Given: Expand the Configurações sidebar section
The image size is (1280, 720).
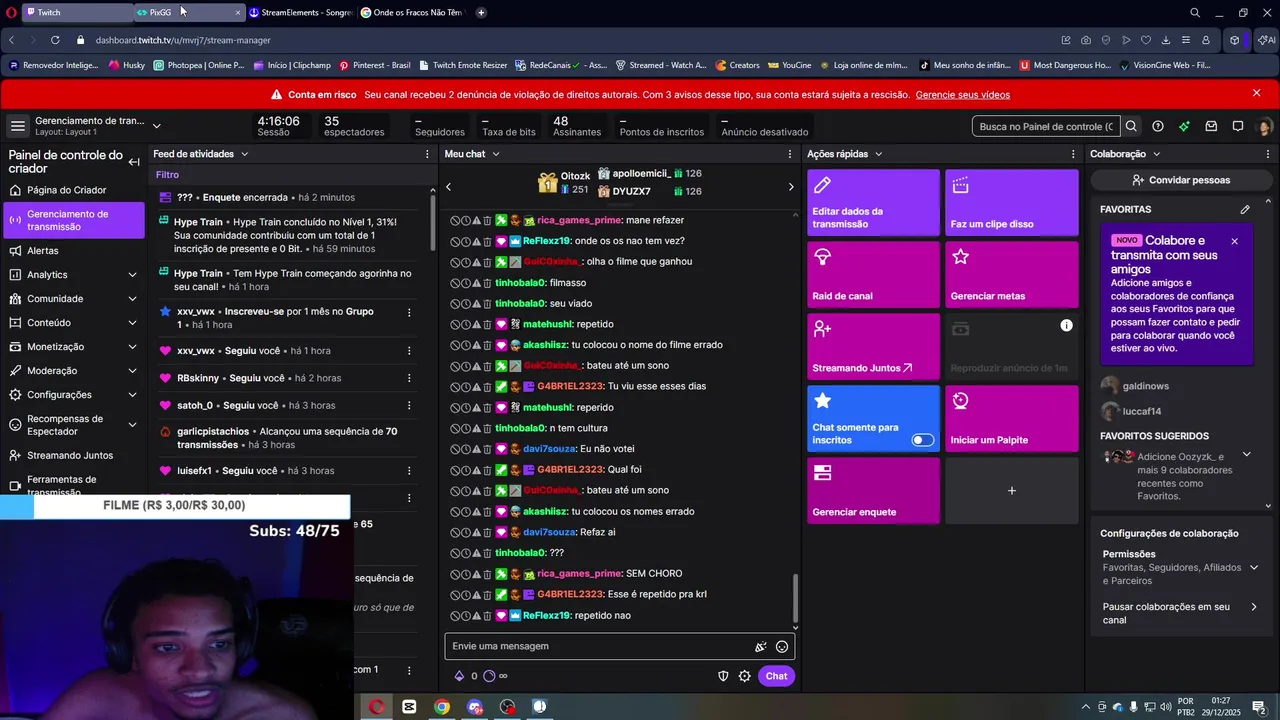Looking at the screenshot, I should 132,395.
